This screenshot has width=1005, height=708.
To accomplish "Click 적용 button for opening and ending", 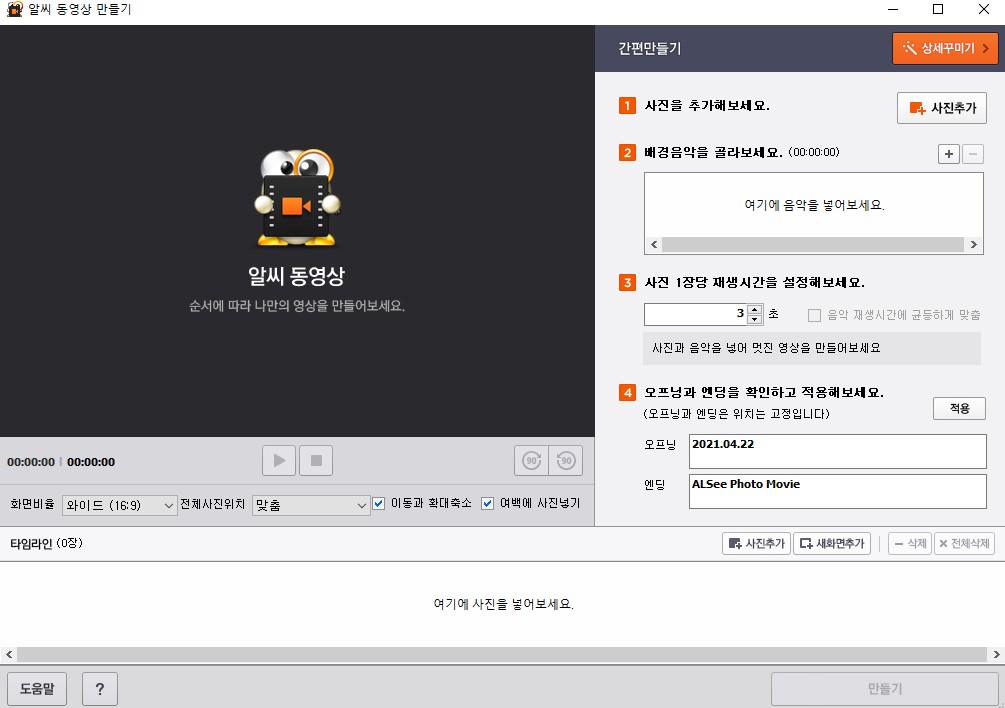I will click(959, 408).
